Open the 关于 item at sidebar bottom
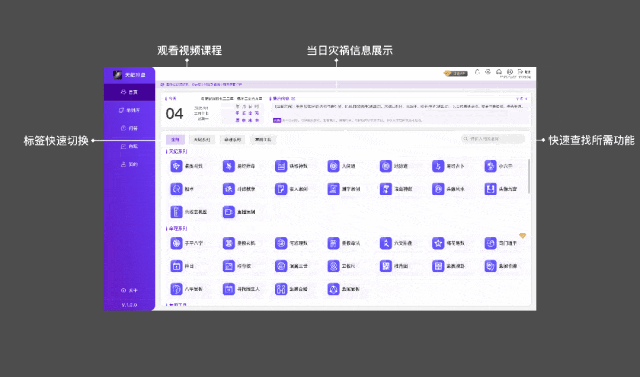 [129, 291]
